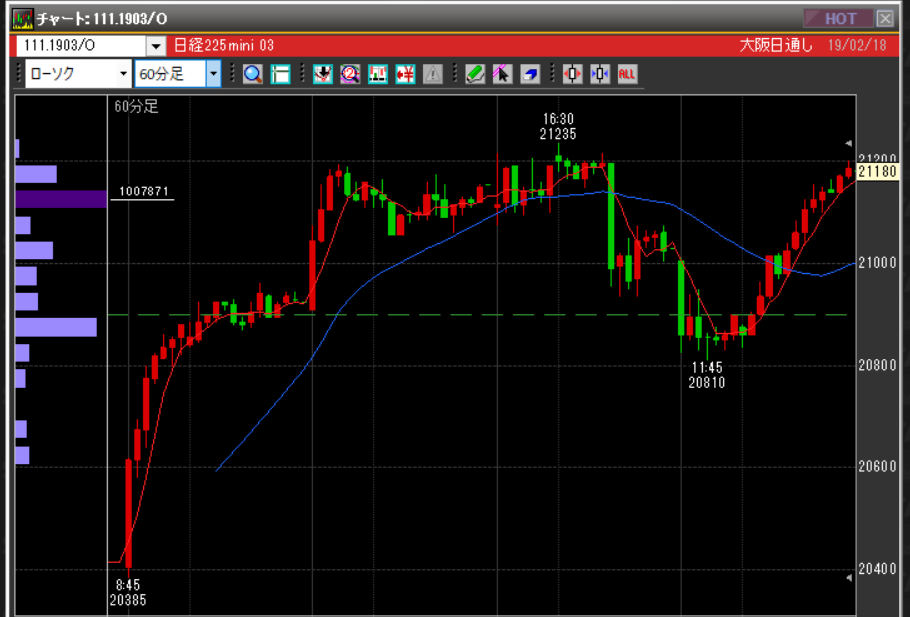Click the 大阪日通し session label
Viewport: 910px width, 617px height.
776,45
